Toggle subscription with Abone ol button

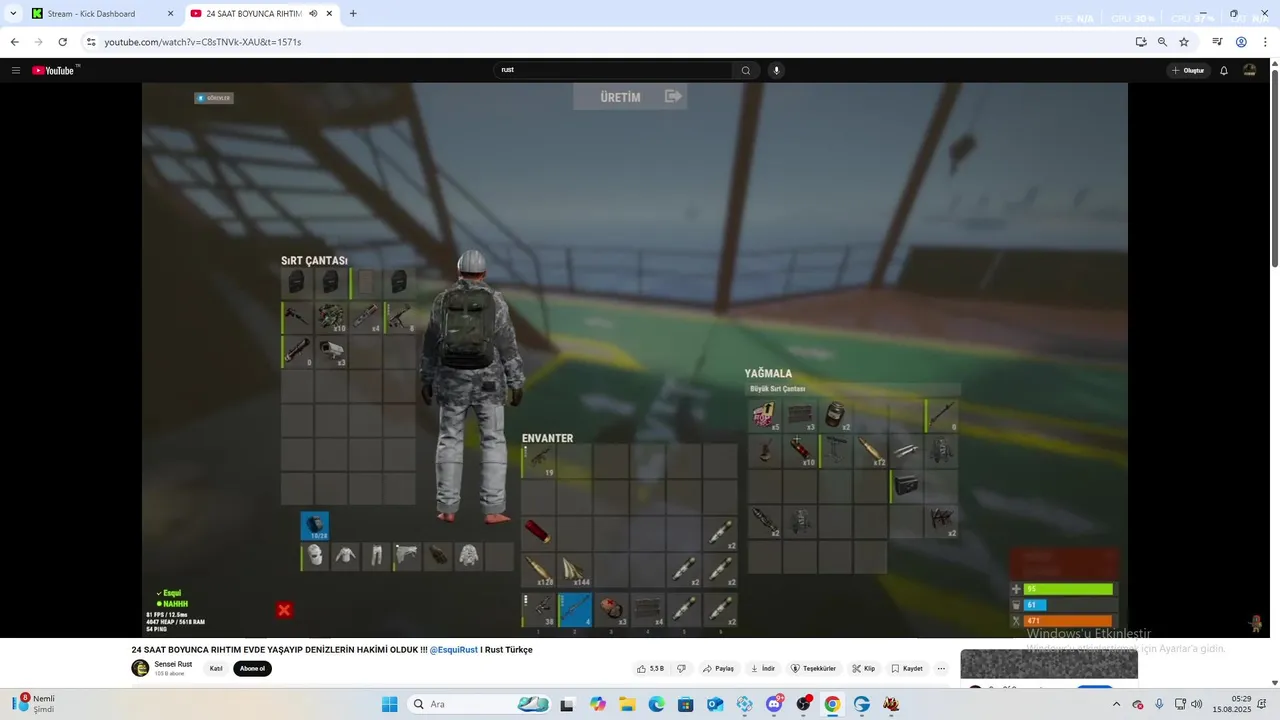coord(252,668)
